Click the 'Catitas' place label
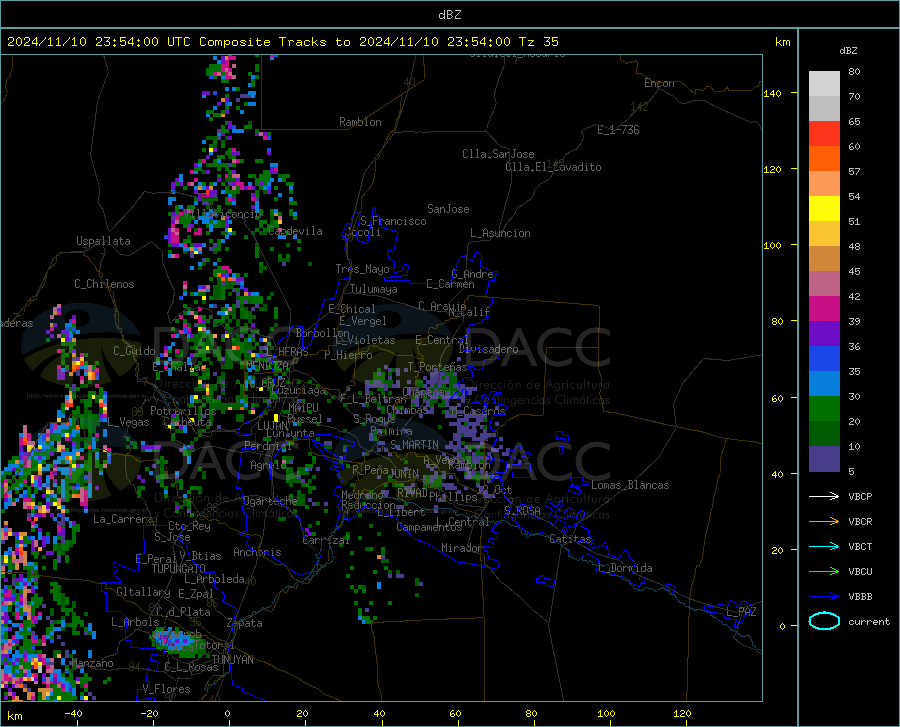The height and width of the screenshot is (727, 900). point(571,539)
